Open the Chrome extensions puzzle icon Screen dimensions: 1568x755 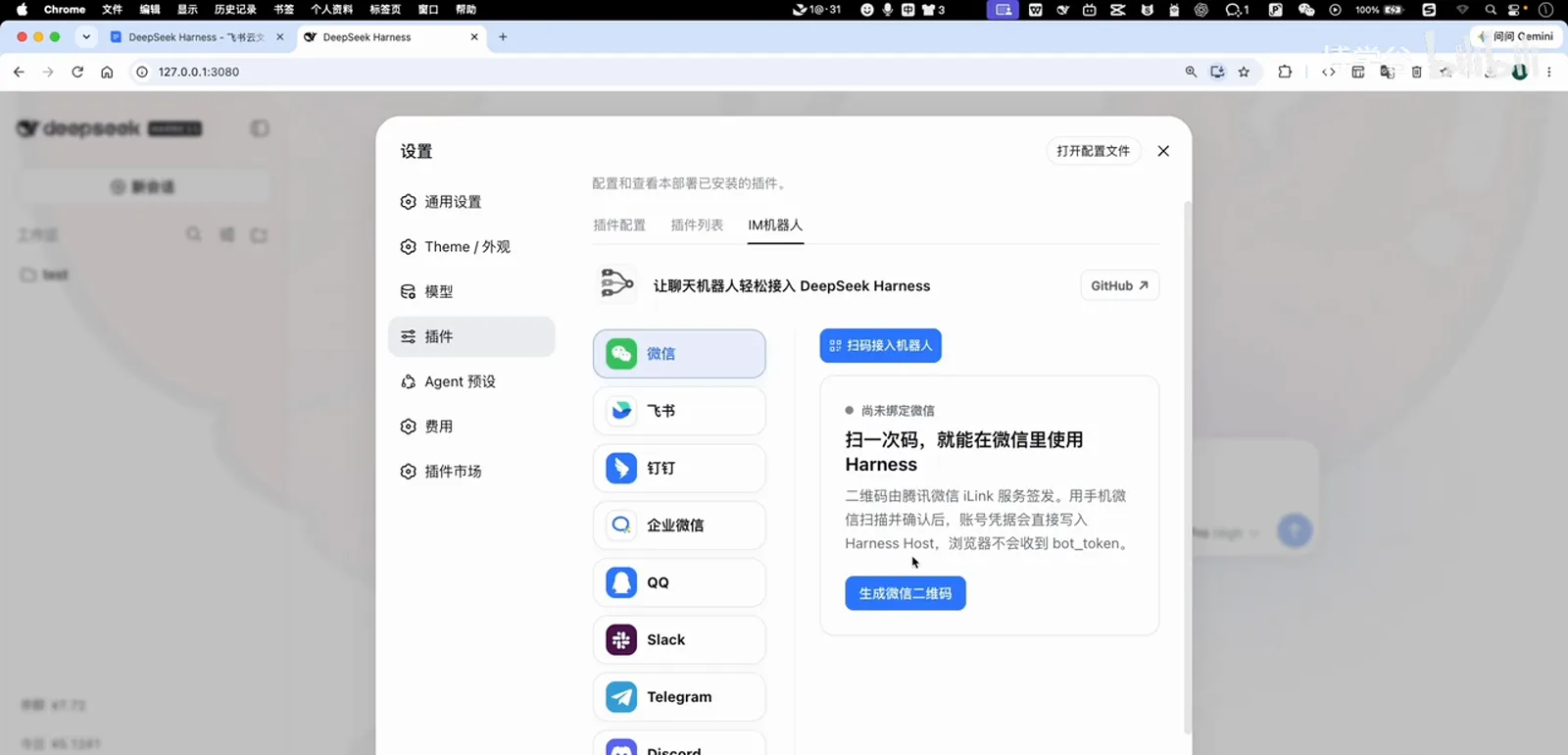(1285, 72)
